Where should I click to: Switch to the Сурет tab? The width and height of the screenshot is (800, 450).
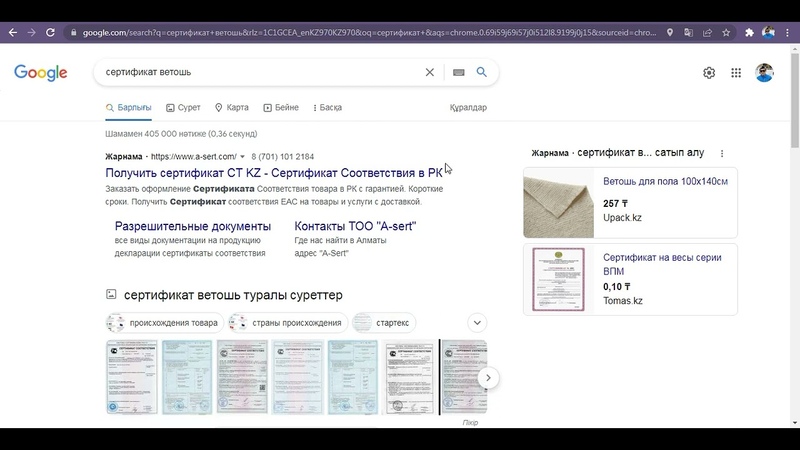click(x=183, y=108)
